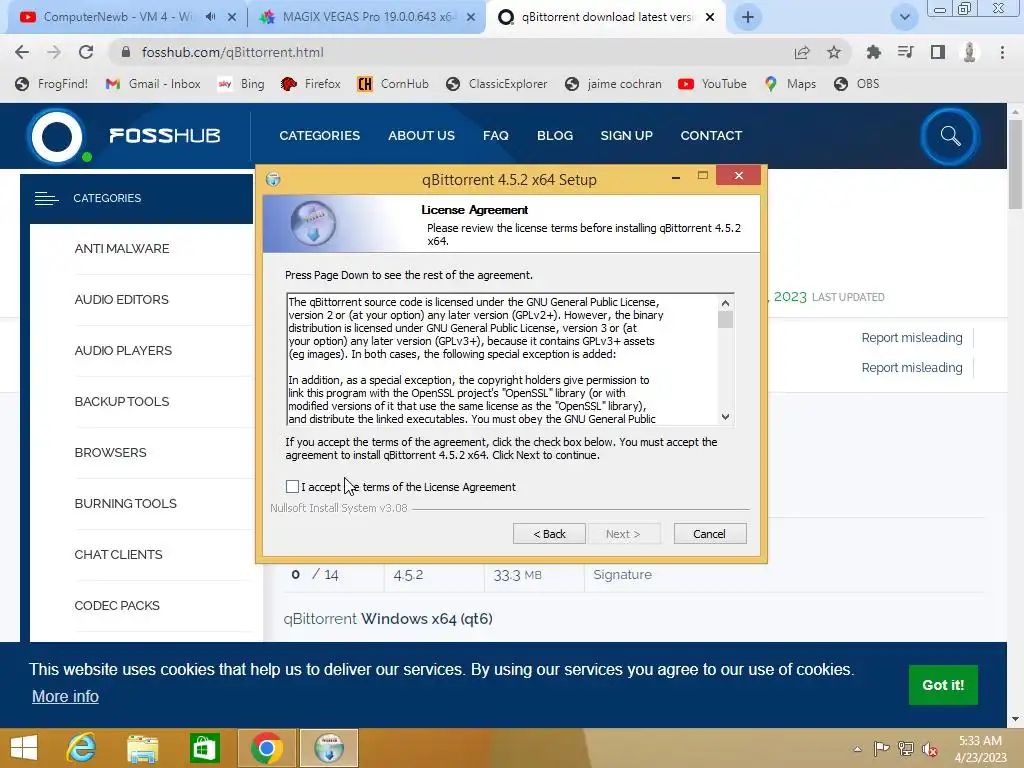Image resolution: width=1024 pixels, height=768 pixels.
Task: Open AUDIO EDITORS category
Action: [x=121, y=300]
